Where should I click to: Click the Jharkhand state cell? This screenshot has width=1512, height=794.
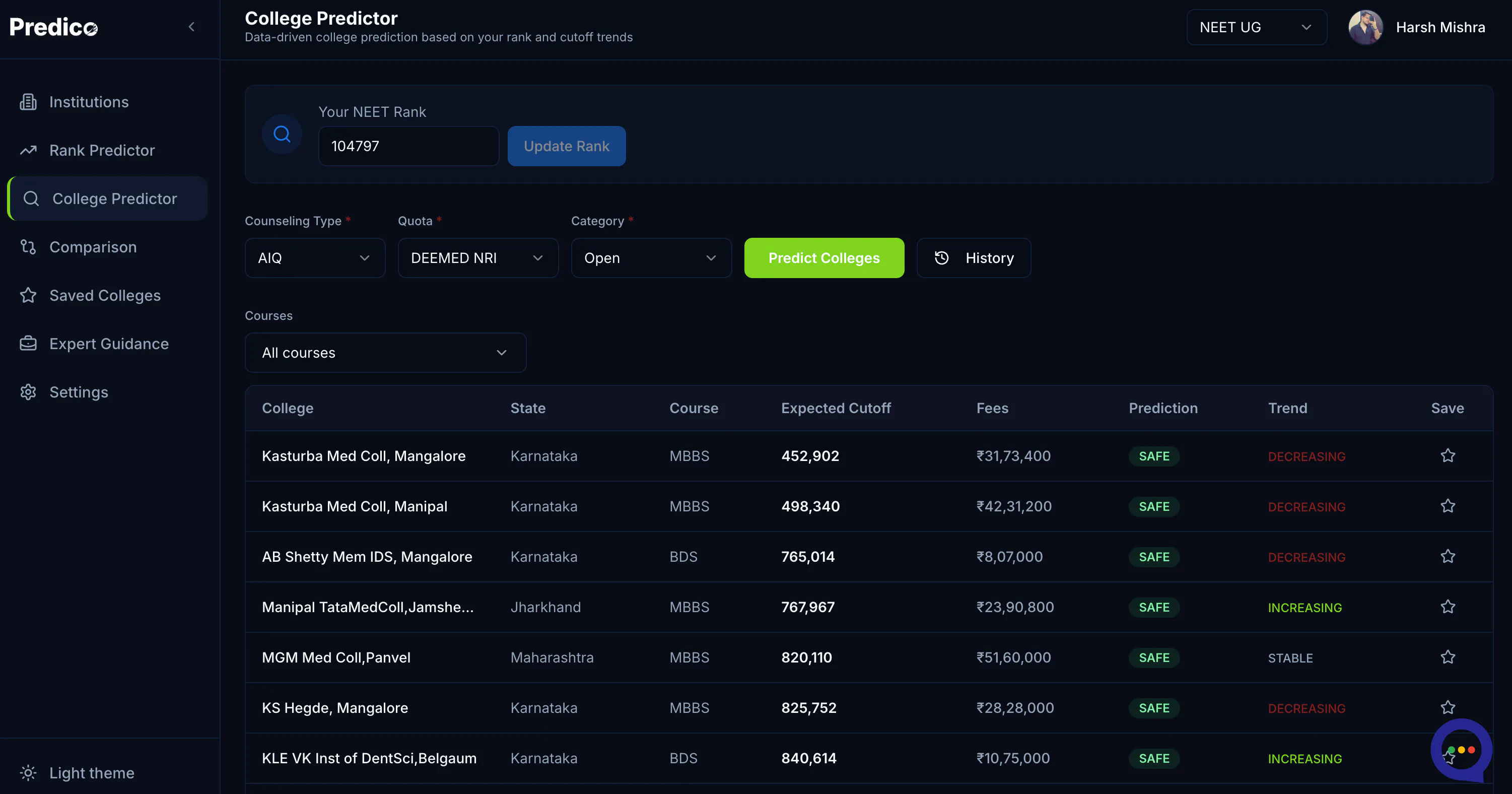tap(545, 607)
